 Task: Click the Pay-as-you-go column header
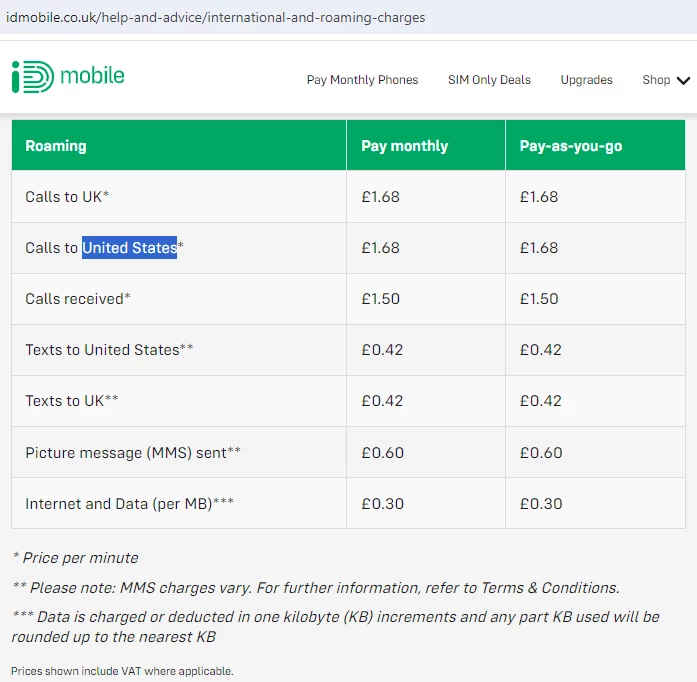(x=570, y=146)
